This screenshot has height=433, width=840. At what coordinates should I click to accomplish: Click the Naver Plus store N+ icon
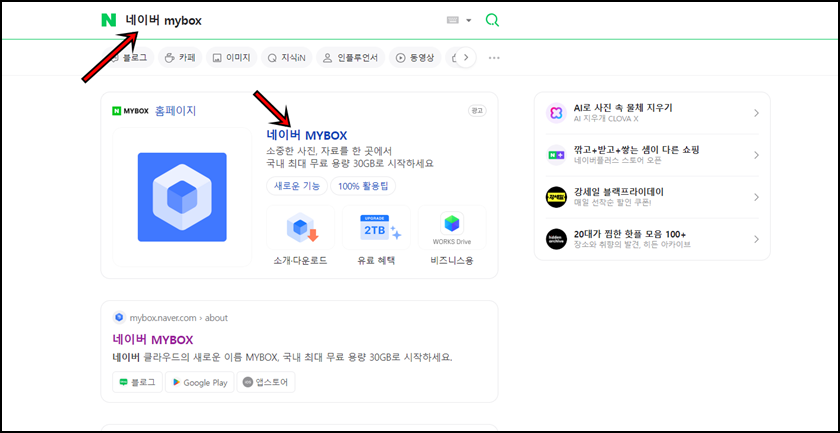[x=556, y=155]
